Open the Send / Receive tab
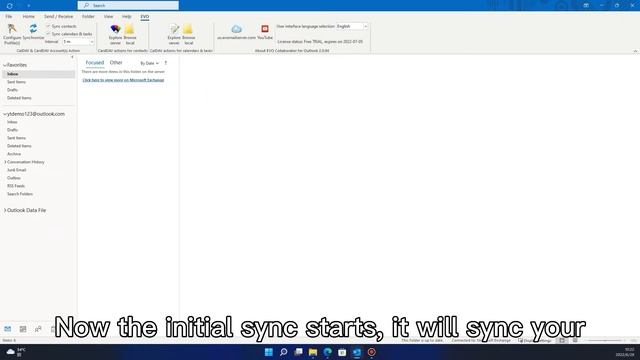This screenshot has width=640, height=360. tap(58, 16)
